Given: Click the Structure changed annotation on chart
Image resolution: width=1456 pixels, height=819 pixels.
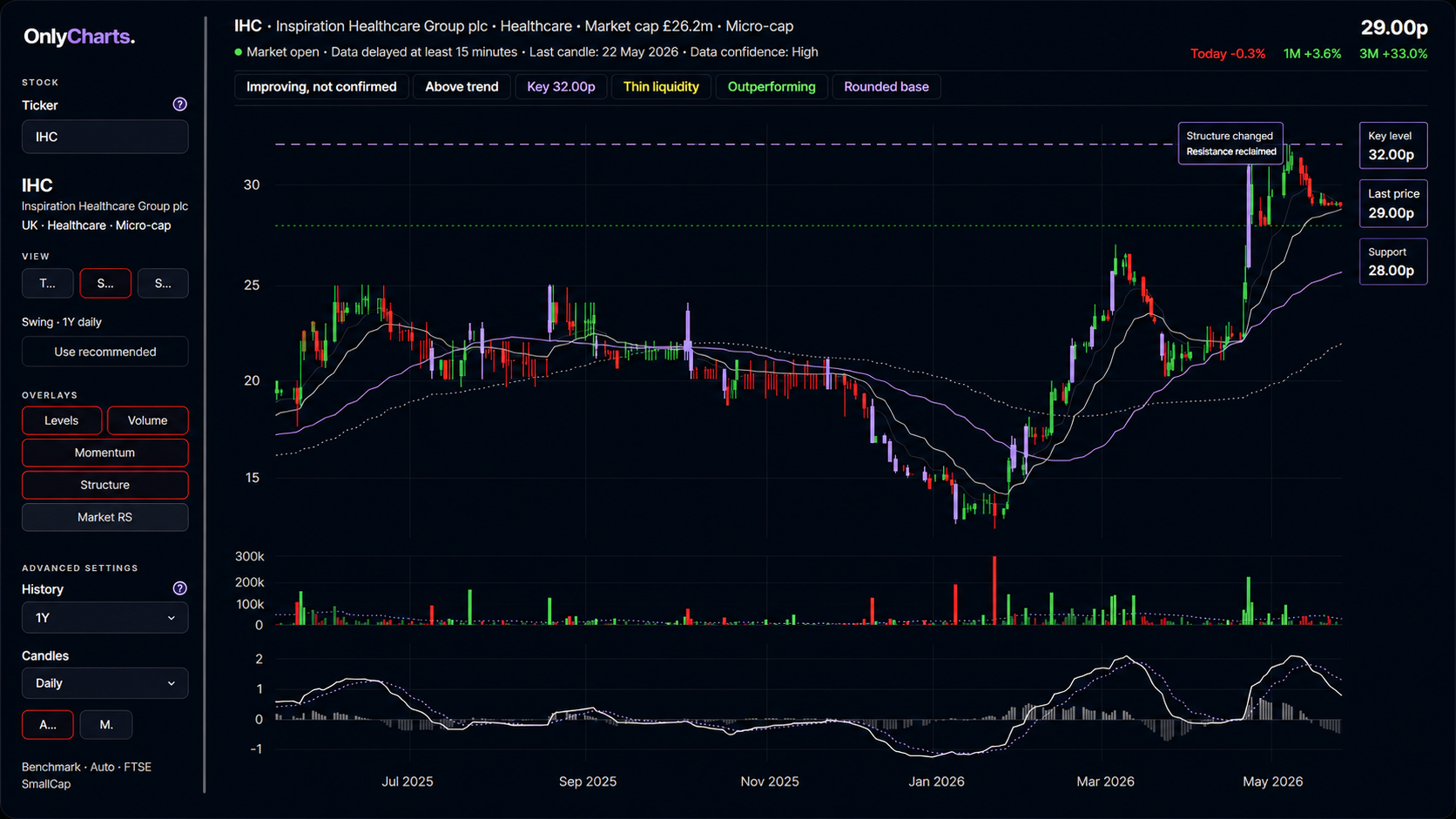Looking at the screenshot, I should click(x=1230, y=144).
